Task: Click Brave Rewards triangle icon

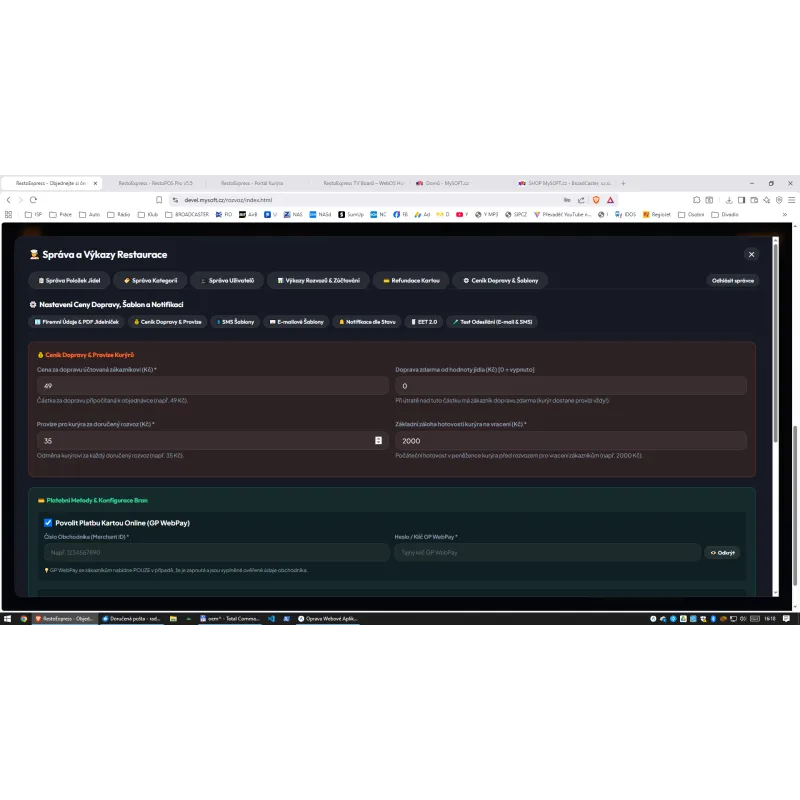Action: pyautogui.click(x=610, y=200)
